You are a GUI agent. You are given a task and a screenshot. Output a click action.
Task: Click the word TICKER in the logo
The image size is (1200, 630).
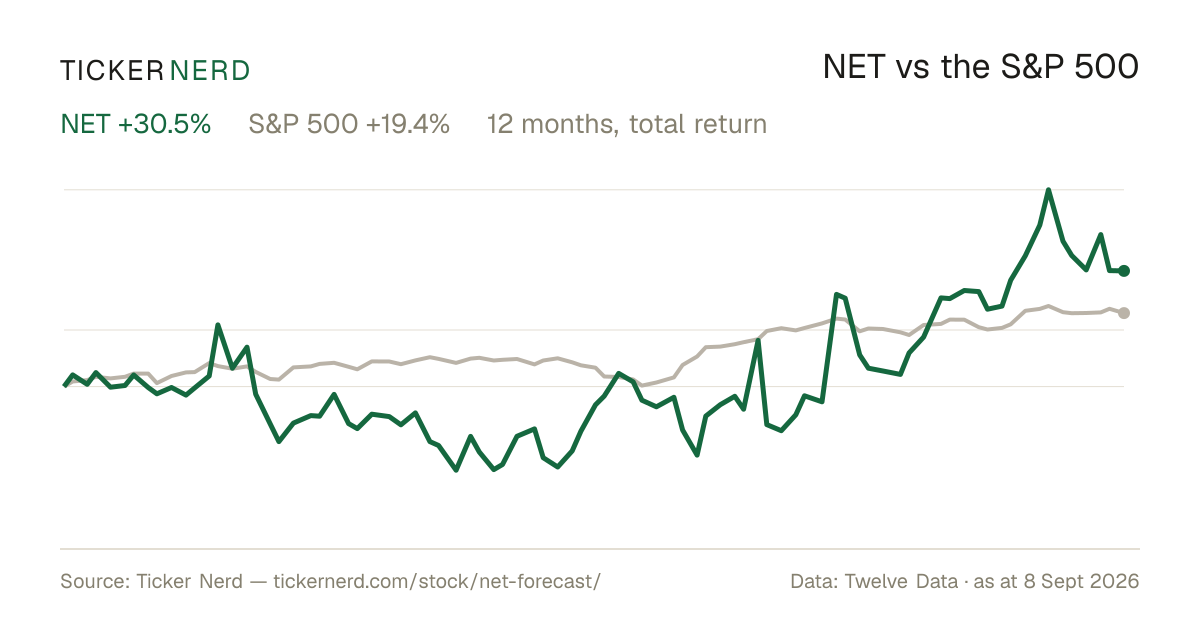(x=112, y=70)
